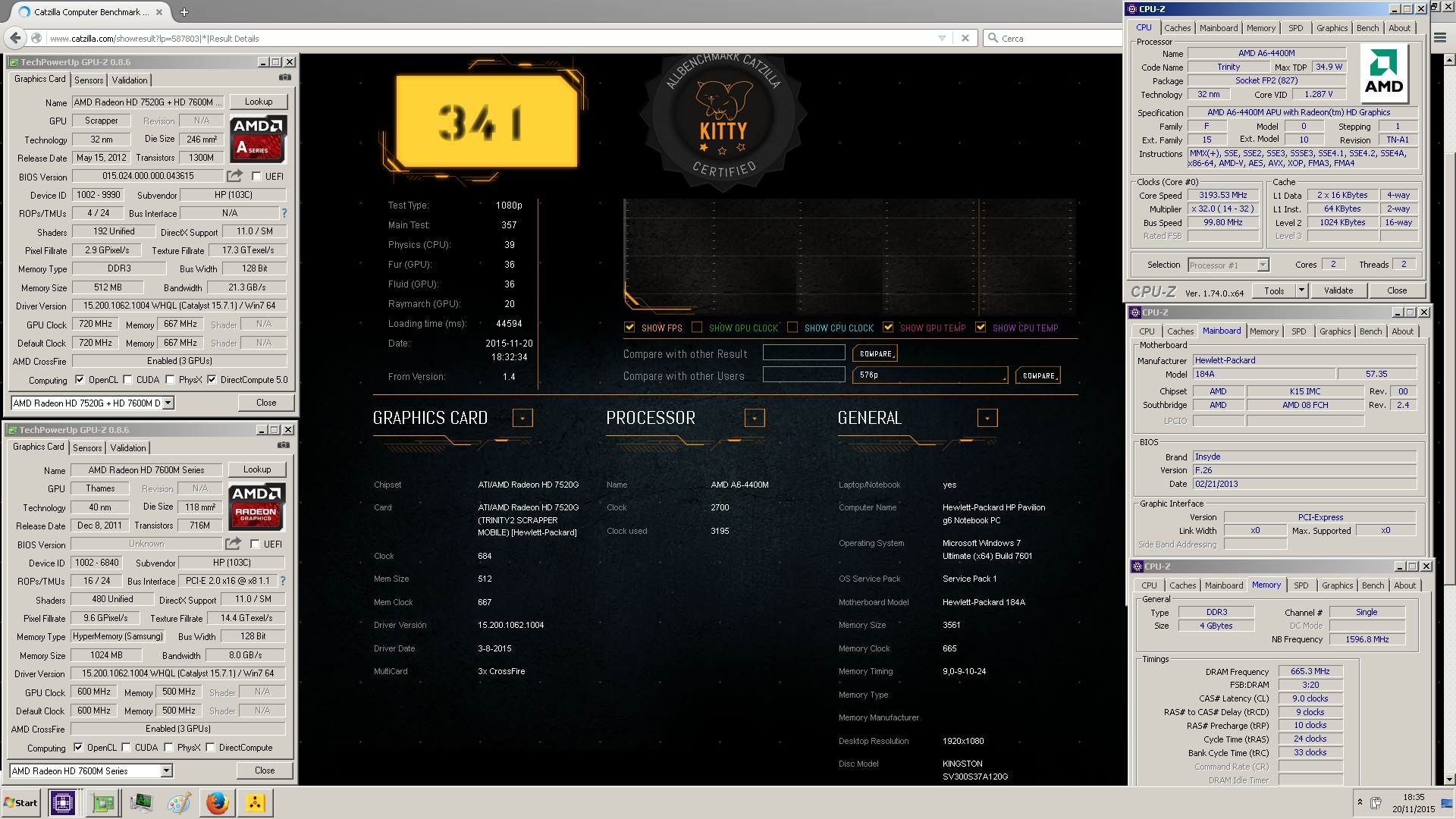Click the BIOS share icon for HD 7520G

pyautogui.click(x=234, y=176)
